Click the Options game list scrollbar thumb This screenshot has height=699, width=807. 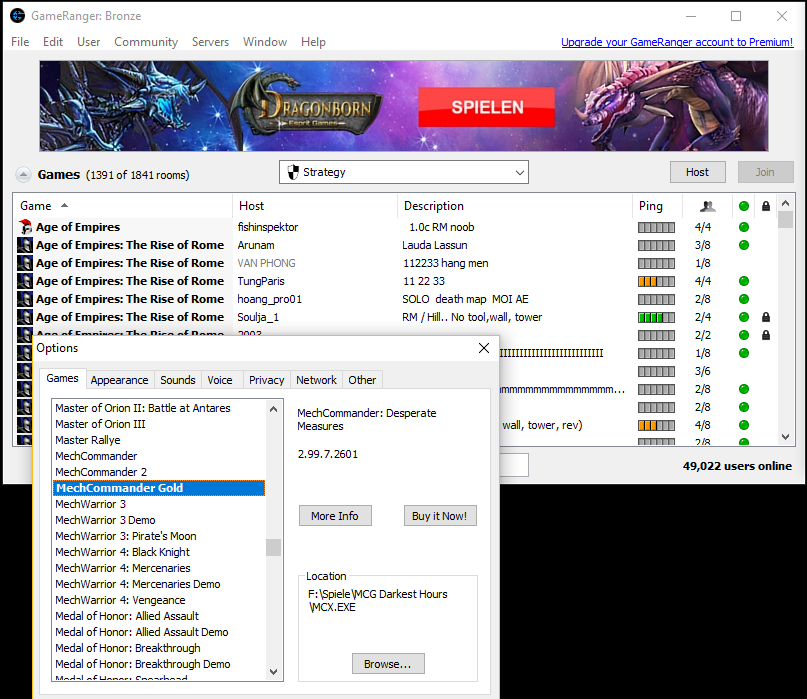pyautogui.click(x=274, y=548)
